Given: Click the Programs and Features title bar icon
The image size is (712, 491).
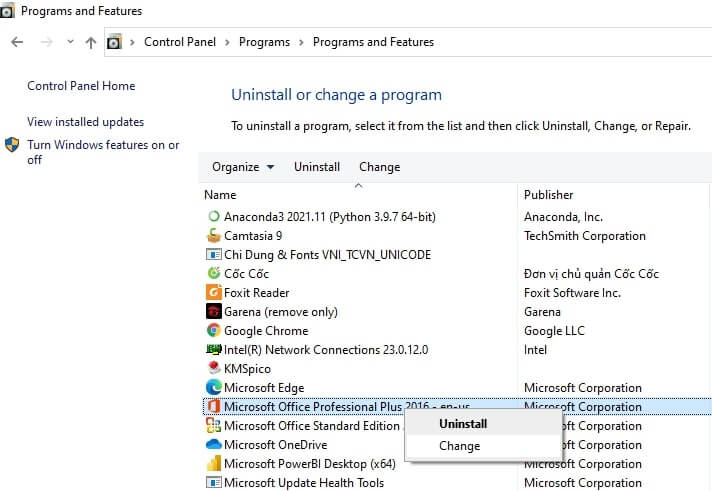Looking at the screenshot, I should [7, 11].
